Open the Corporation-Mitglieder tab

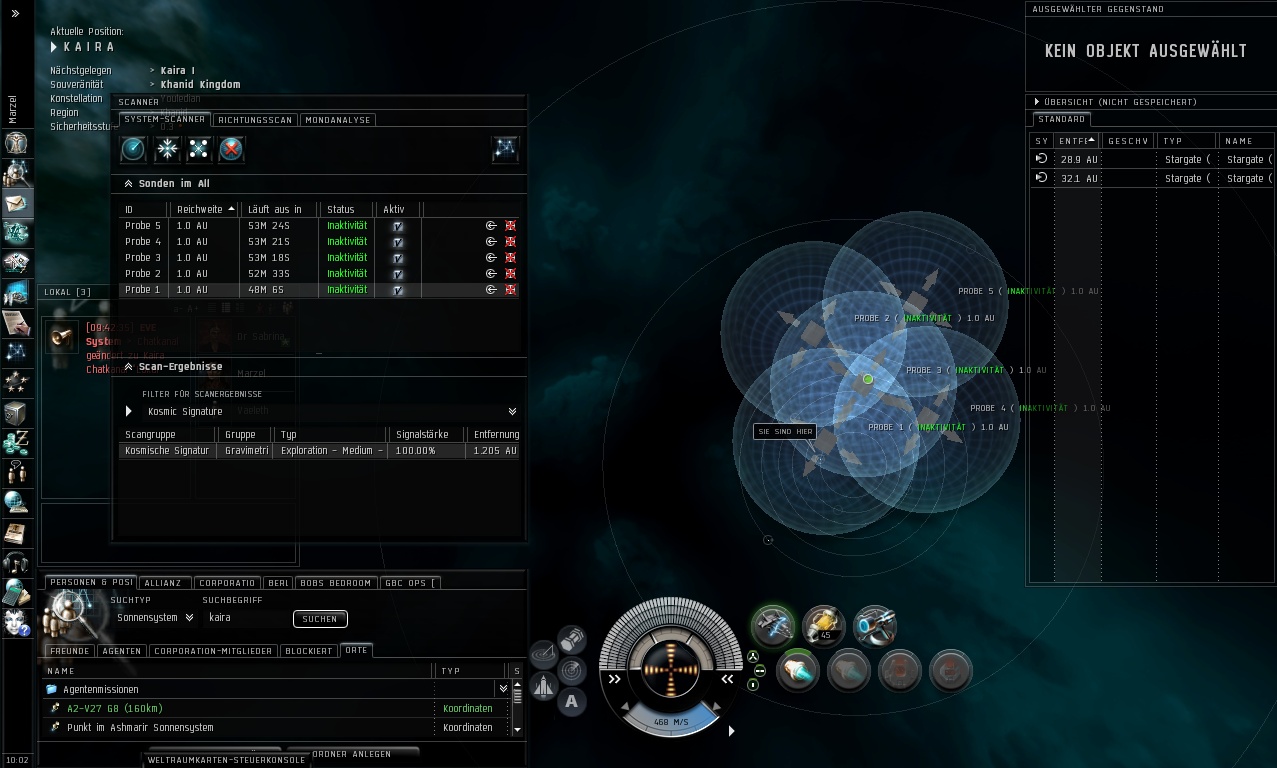point(213,651)
